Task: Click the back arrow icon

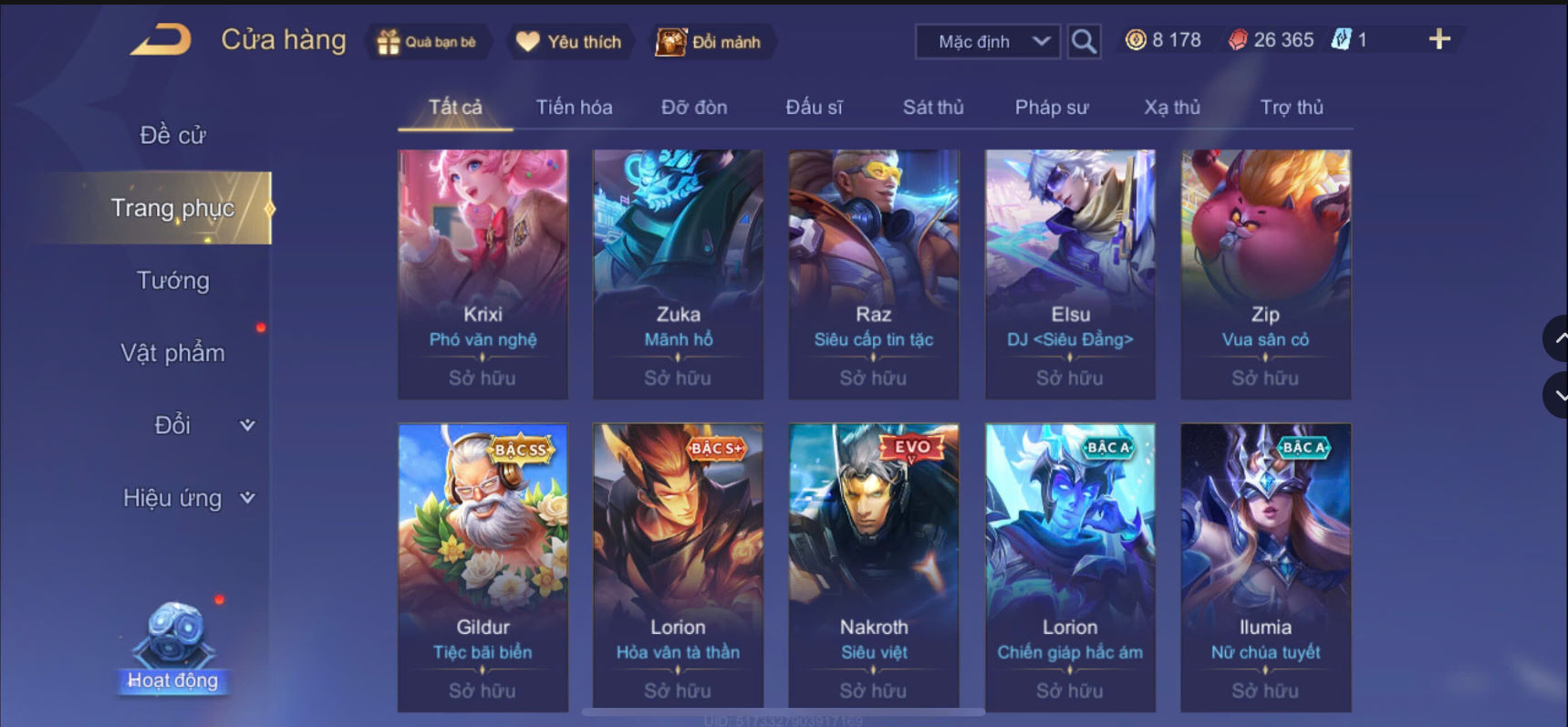Action: [x=161, y=40]
